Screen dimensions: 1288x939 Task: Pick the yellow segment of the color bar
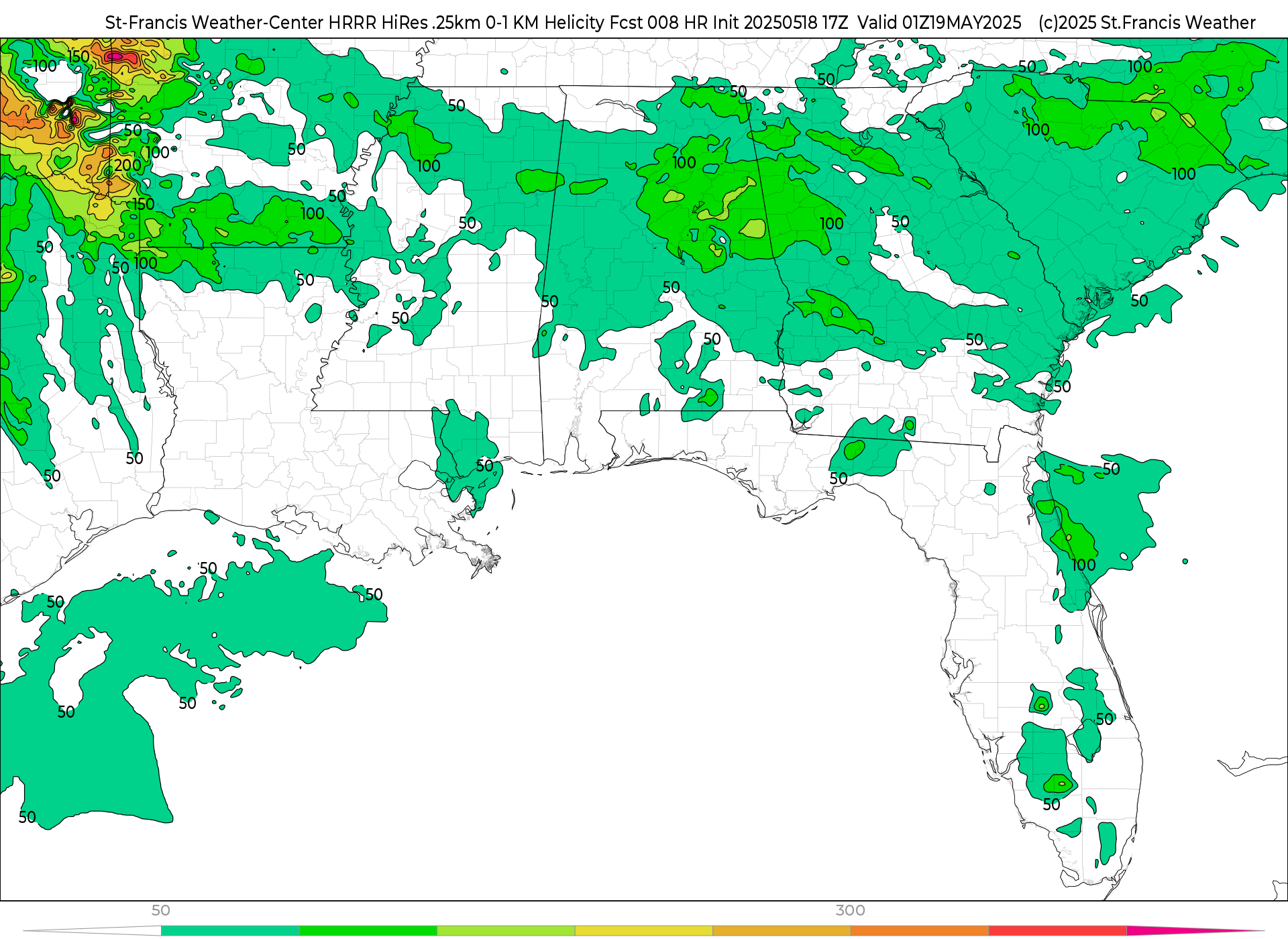pyautogui.click(x=644, y=931)
